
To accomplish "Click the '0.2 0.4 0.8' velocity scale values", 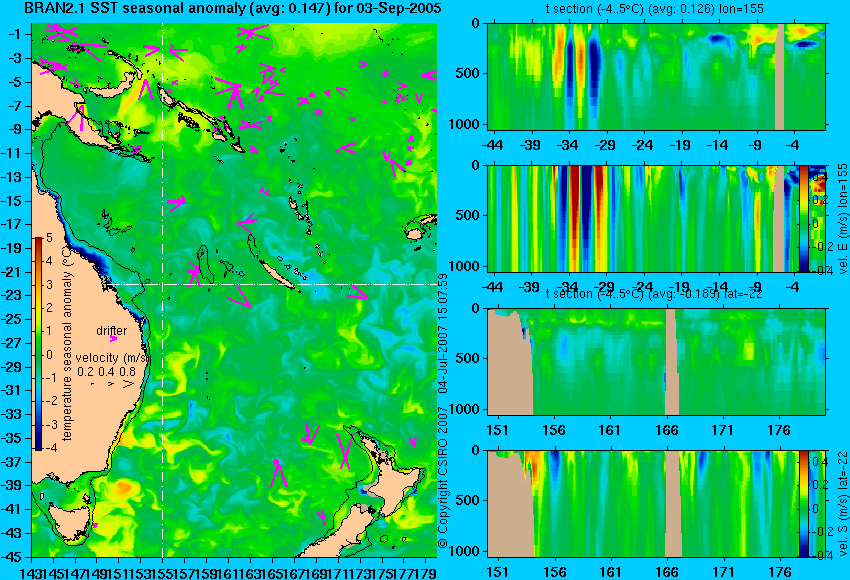I will point(106,372).
